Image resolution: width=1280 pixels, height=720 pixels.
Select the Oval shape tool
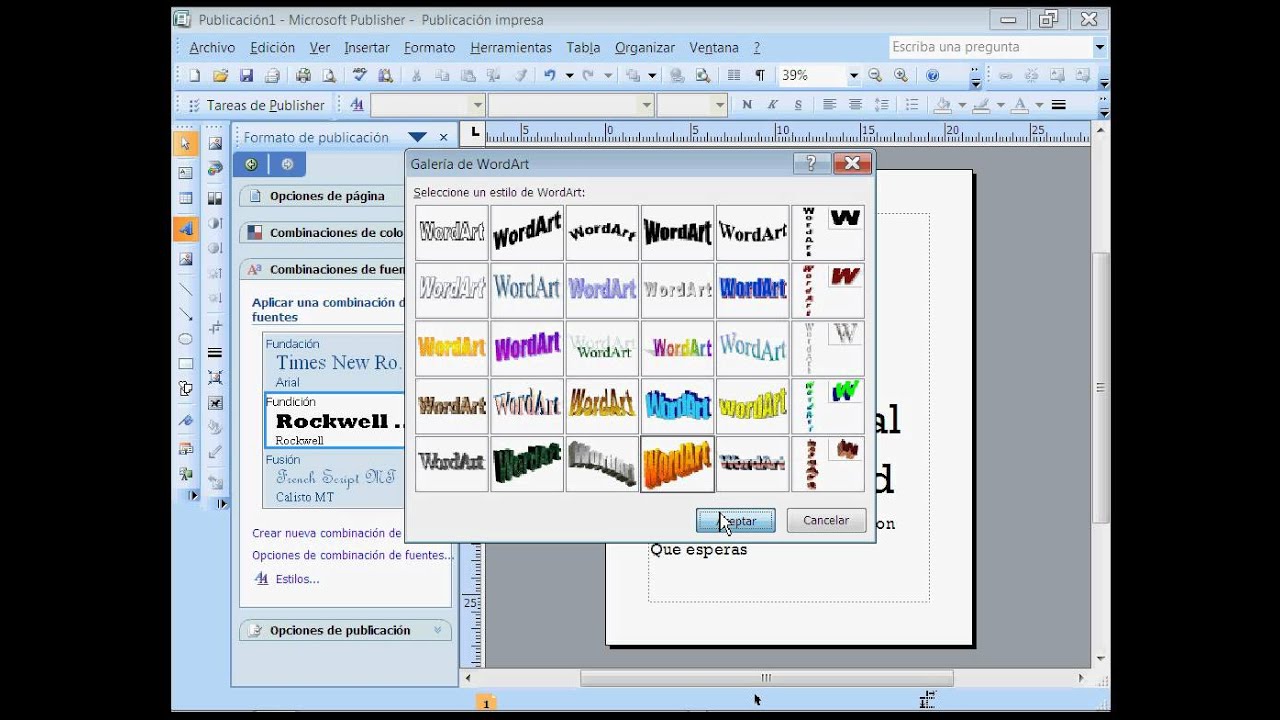(x=185, y=339)
